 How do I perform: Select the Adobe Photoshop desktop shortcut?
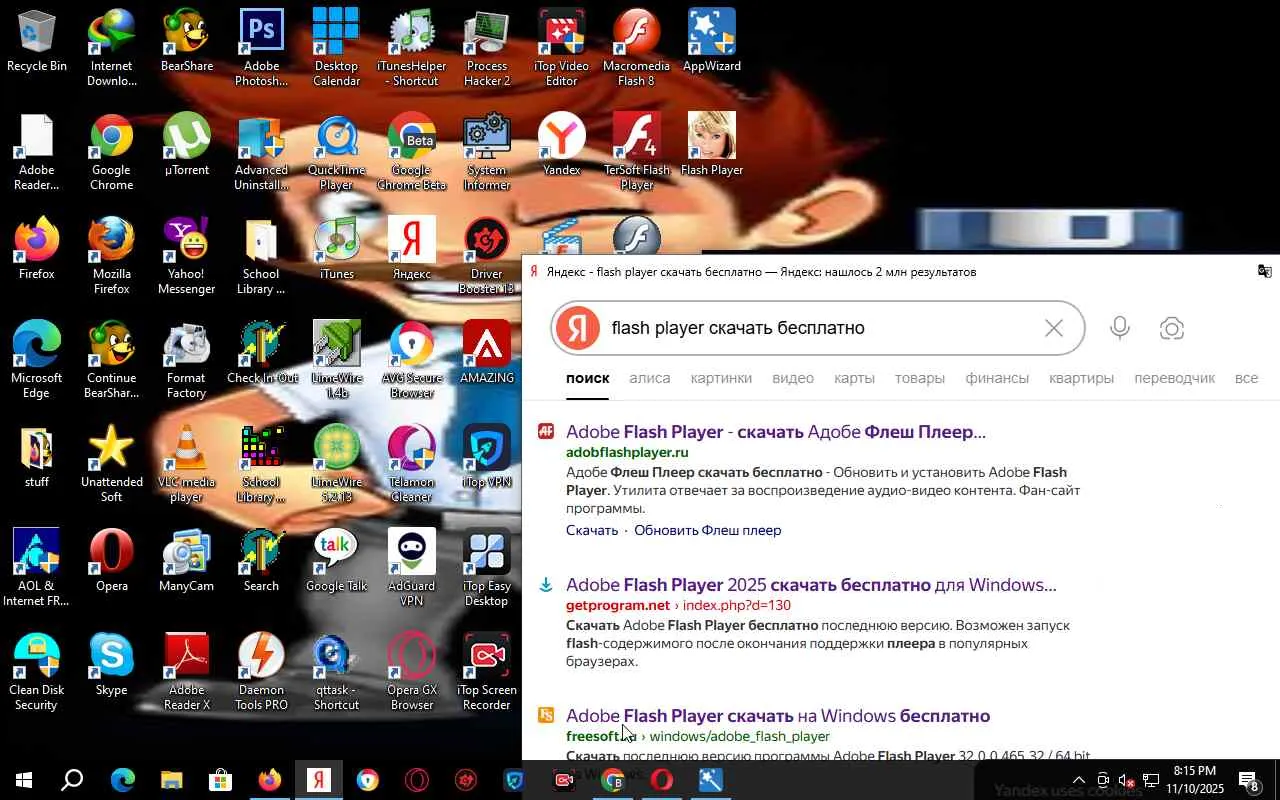tap(261, 48)
